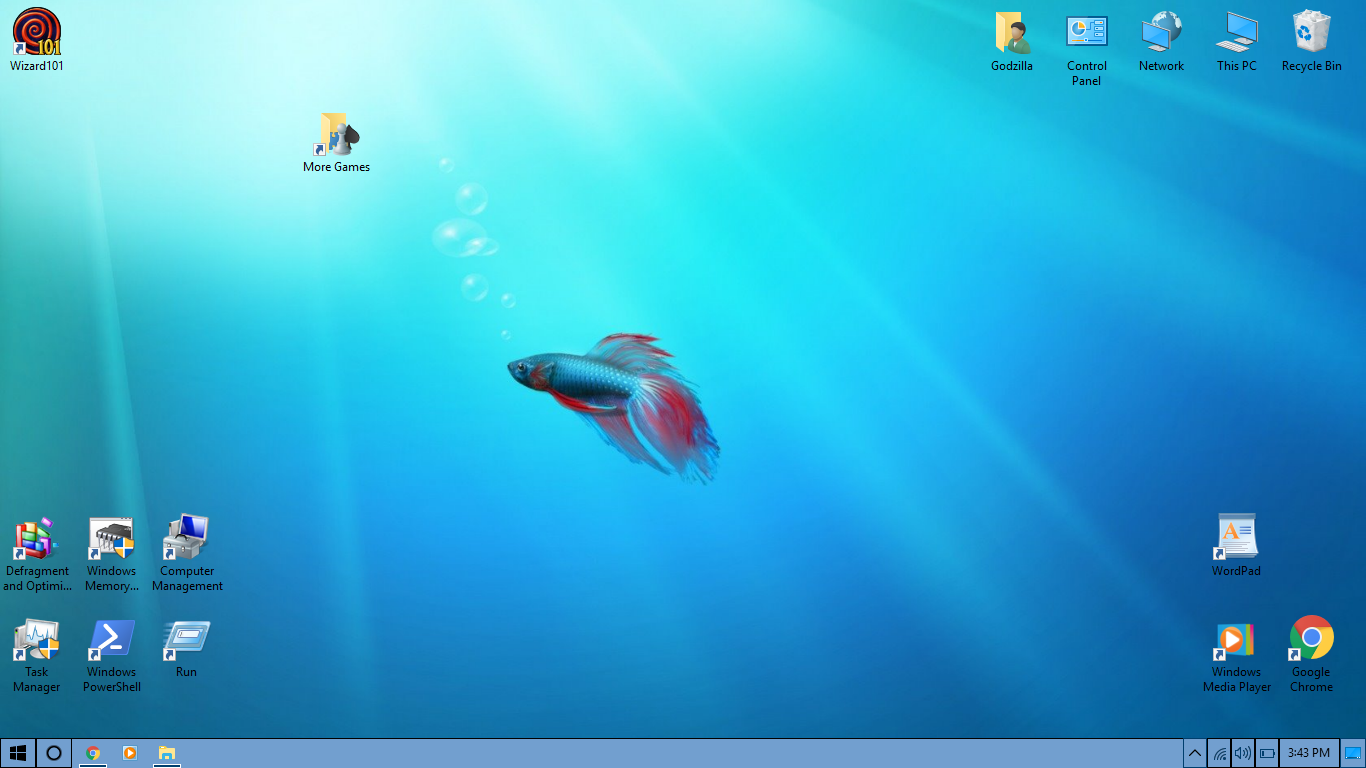Viewport: 1366px width, 768px height.
Task: Open the 3:43 PM clock flyout
Action: tap(1309, 753)
